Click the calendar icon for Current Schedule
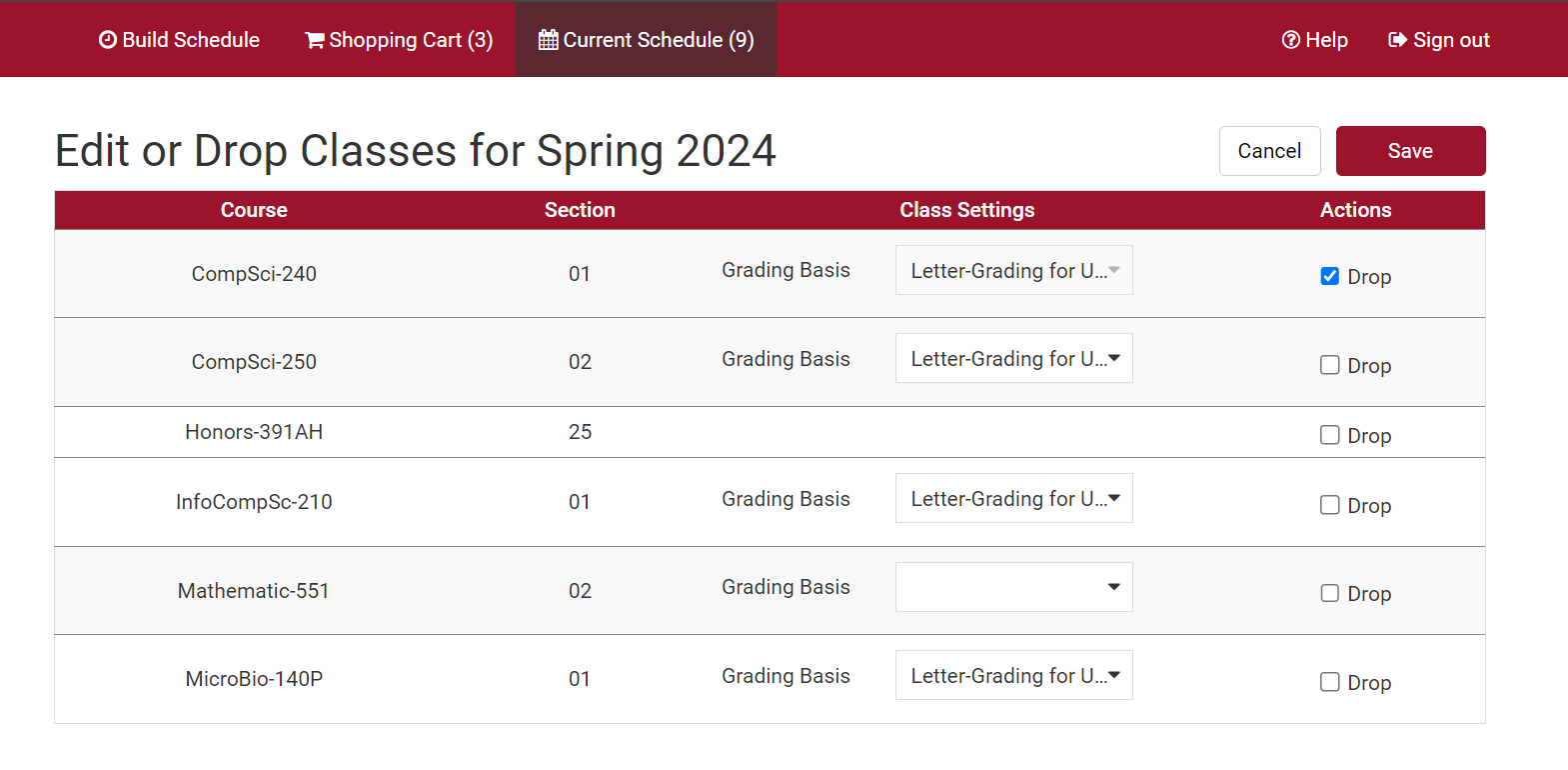 (548, 40)
